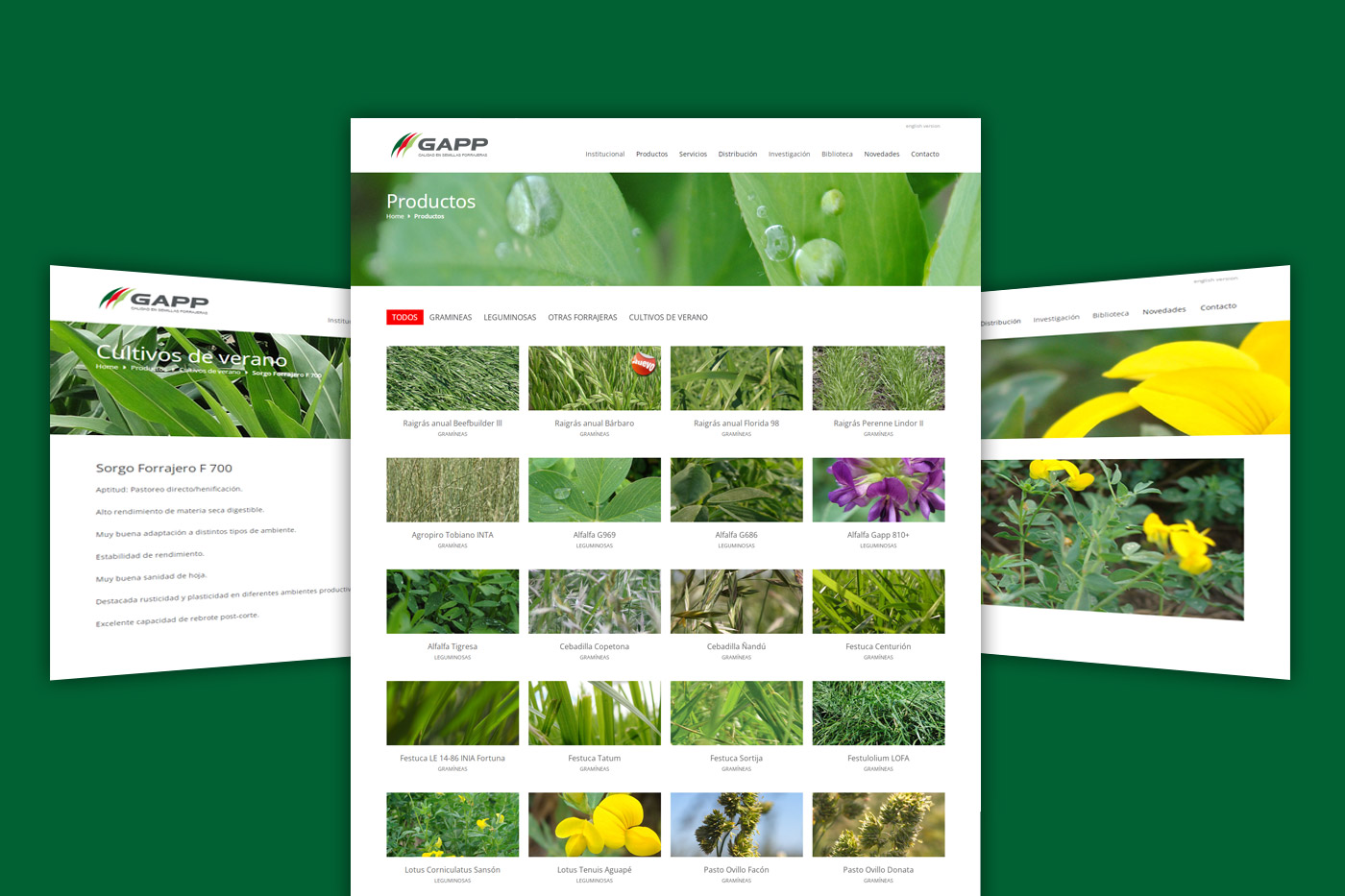
Task: Open the Productos menu item
Action: click(x=651, y=155)
